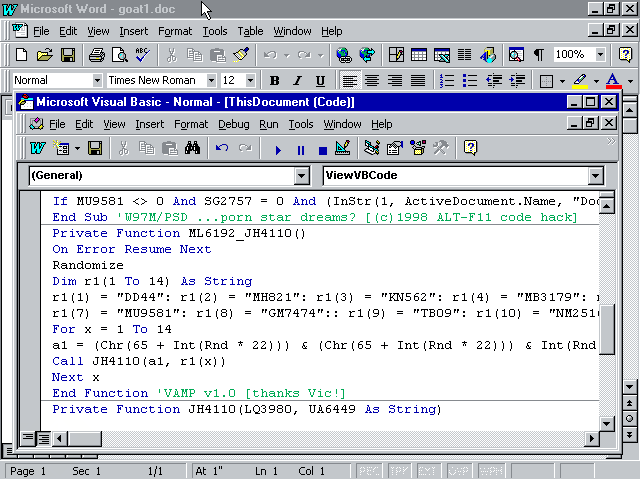Open the 100% zoom dropdown
This screenshot has width=640, height=480.
600,54
